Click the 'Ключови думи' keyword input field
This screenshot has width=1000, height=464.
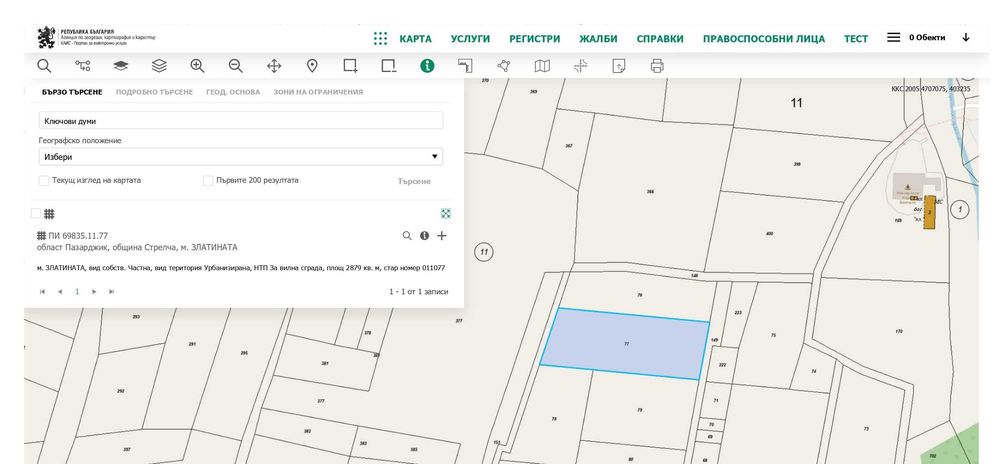[x=240, y=121]
